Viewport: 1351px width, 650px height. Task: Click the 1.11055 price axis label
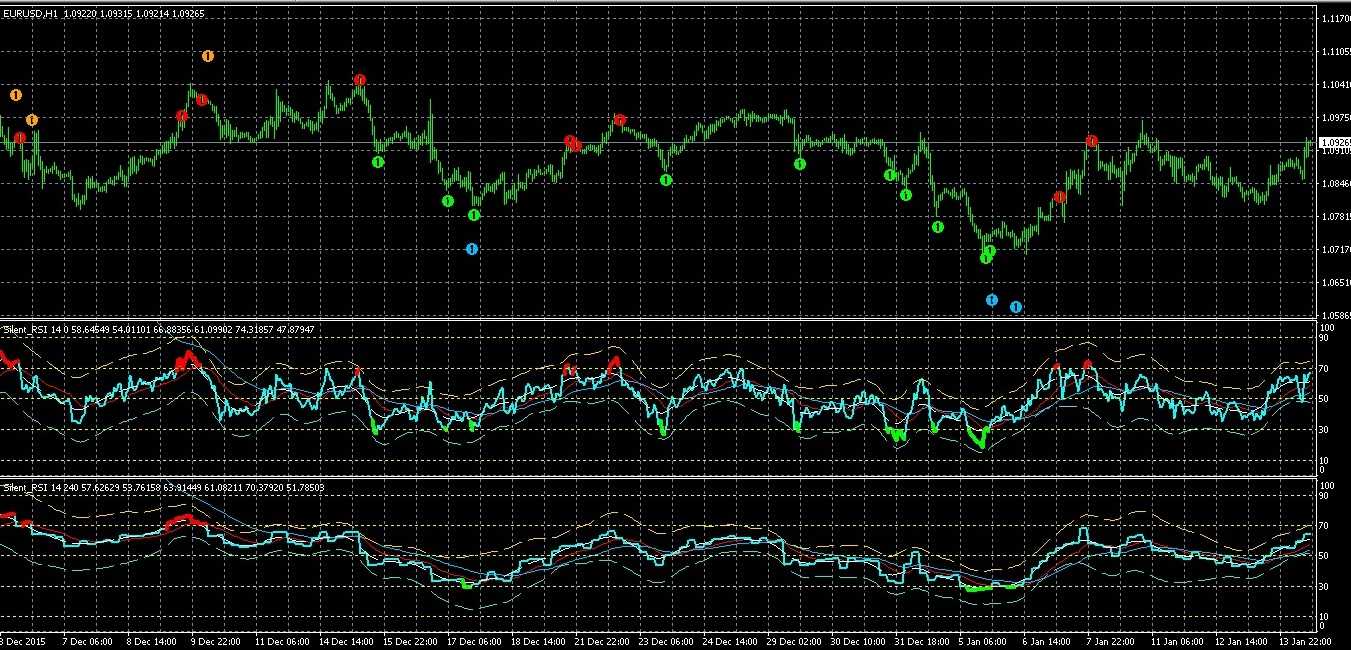pyautogui.click(x=1334, y=51)
